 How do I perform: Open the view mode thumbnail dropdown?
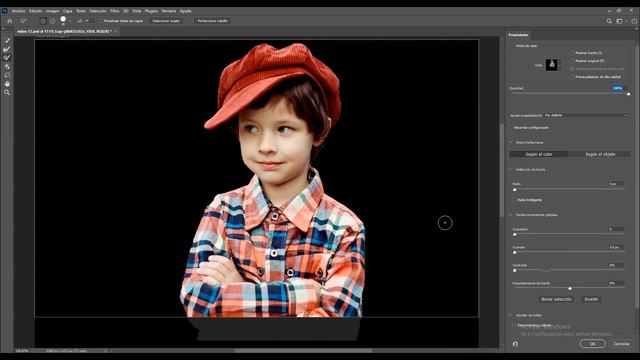pos(553,64)
